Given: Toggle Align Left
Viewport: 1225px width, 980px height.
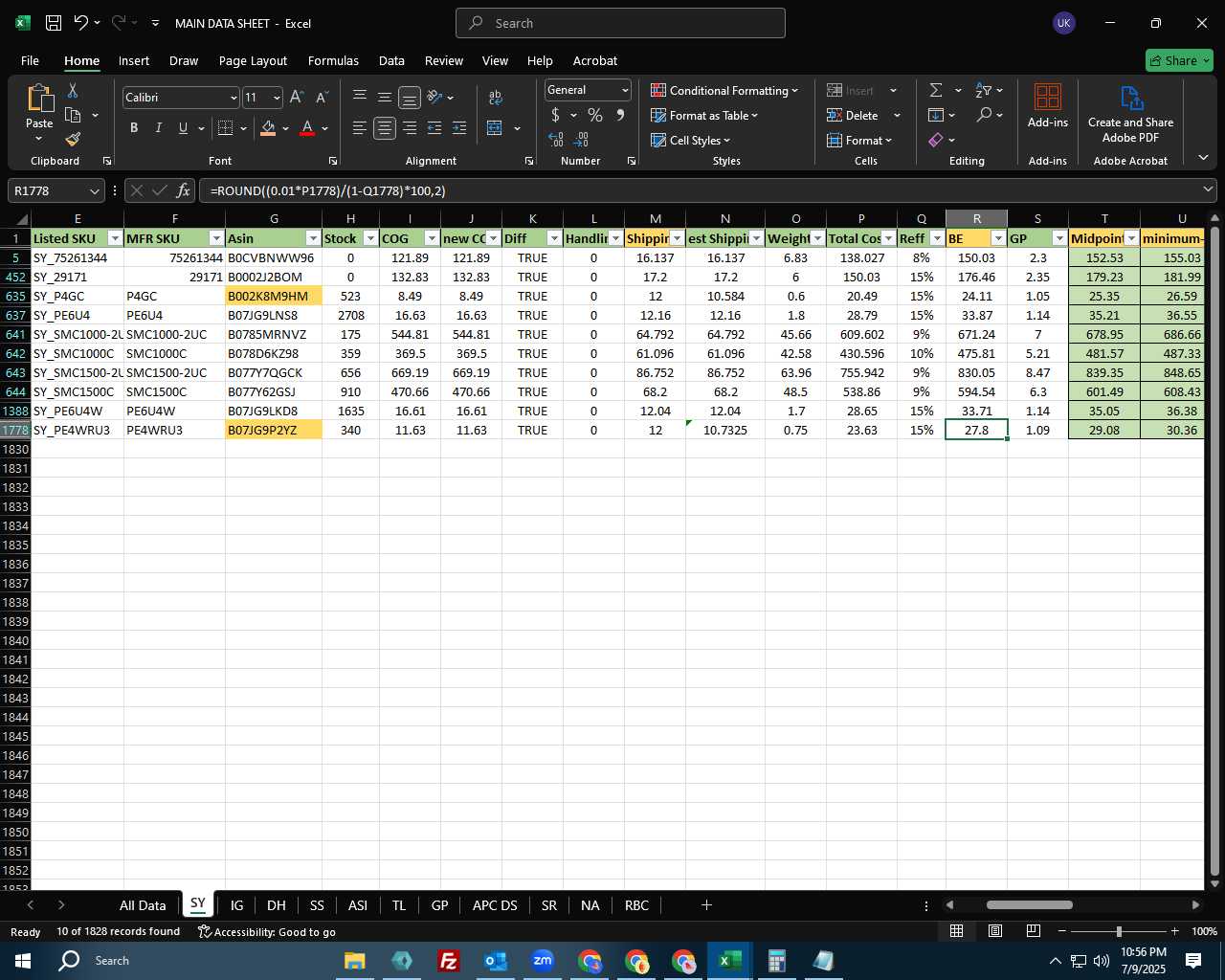Looking at the screenshot, I should coord(360,127).
